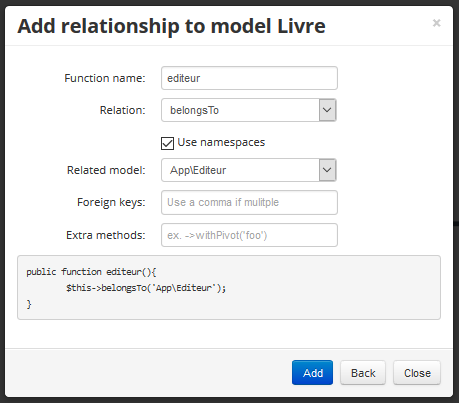The height and width of the screenshot is (403, 459).
Task: Click the generated editeur() code preview
Action: click(x=229, y=288)
